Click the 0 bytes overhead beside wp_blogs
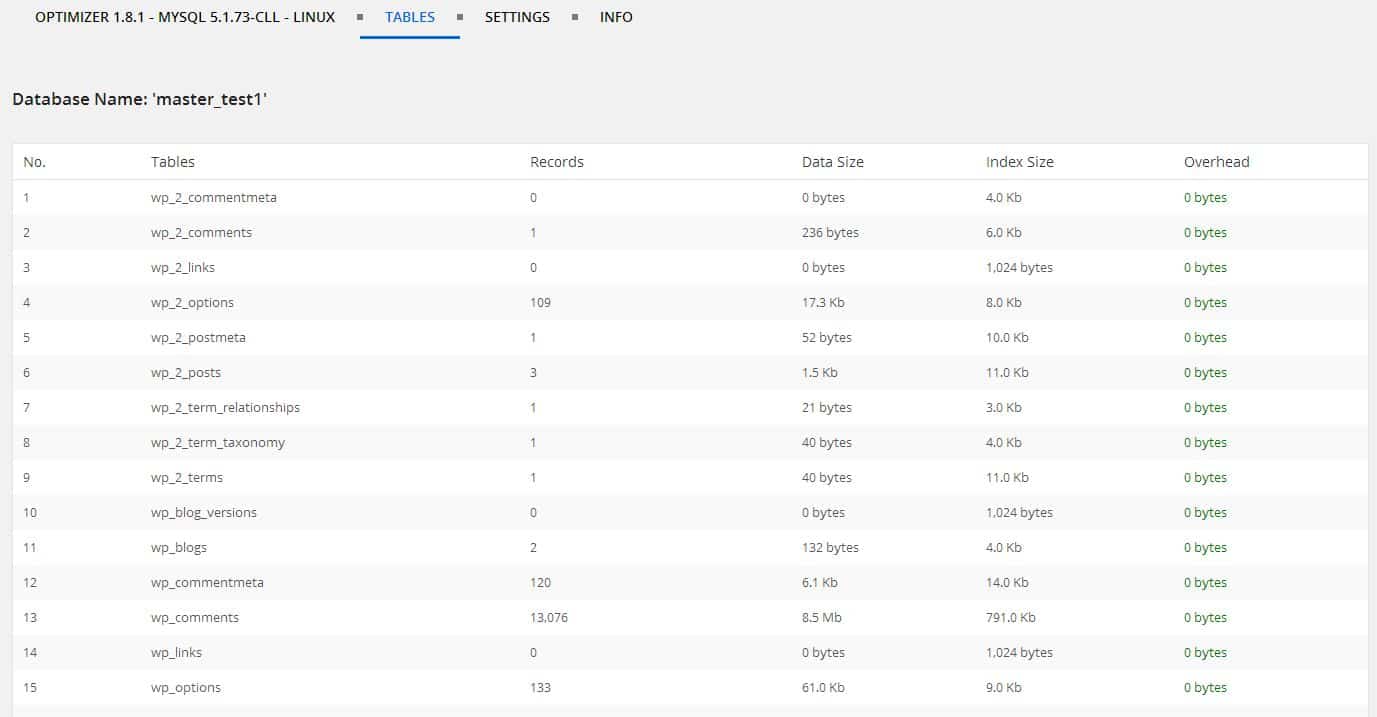 [x=1204, y=547]
